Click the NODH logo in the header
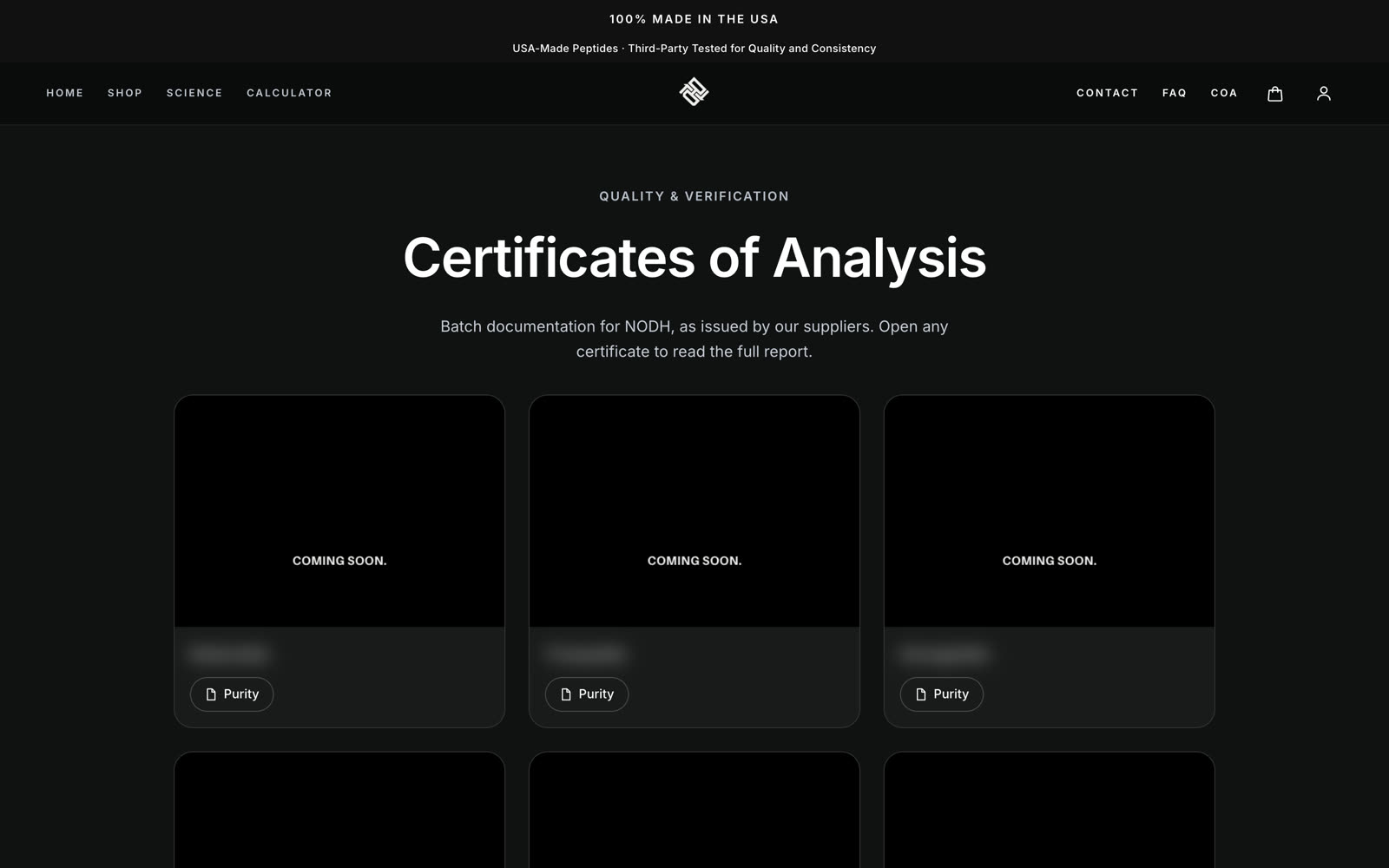The height and width of the screenshot is (868, 1389). click(x=694, y=92)
